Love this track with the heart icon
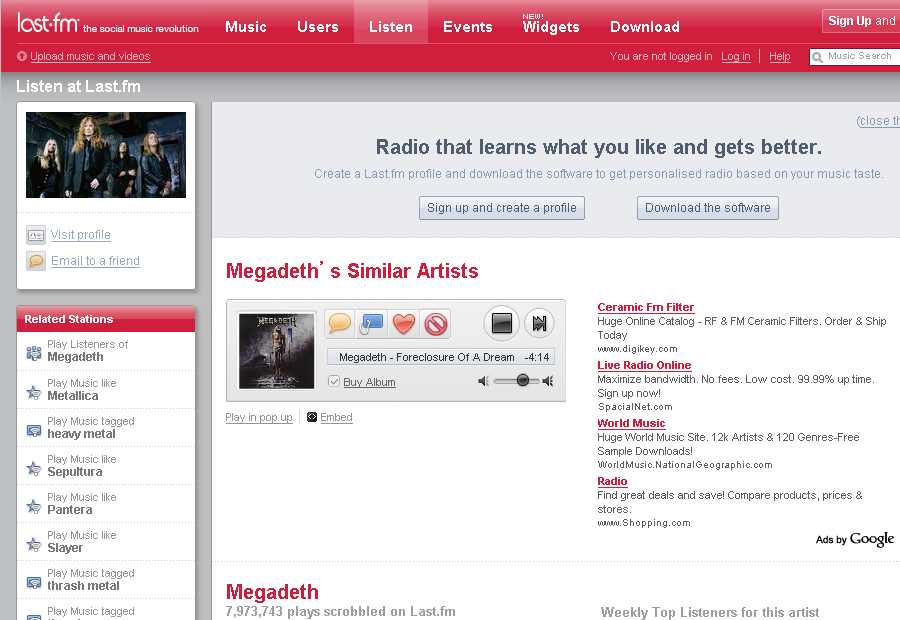This screenshot has height=620, width=900. coord(403,324)
